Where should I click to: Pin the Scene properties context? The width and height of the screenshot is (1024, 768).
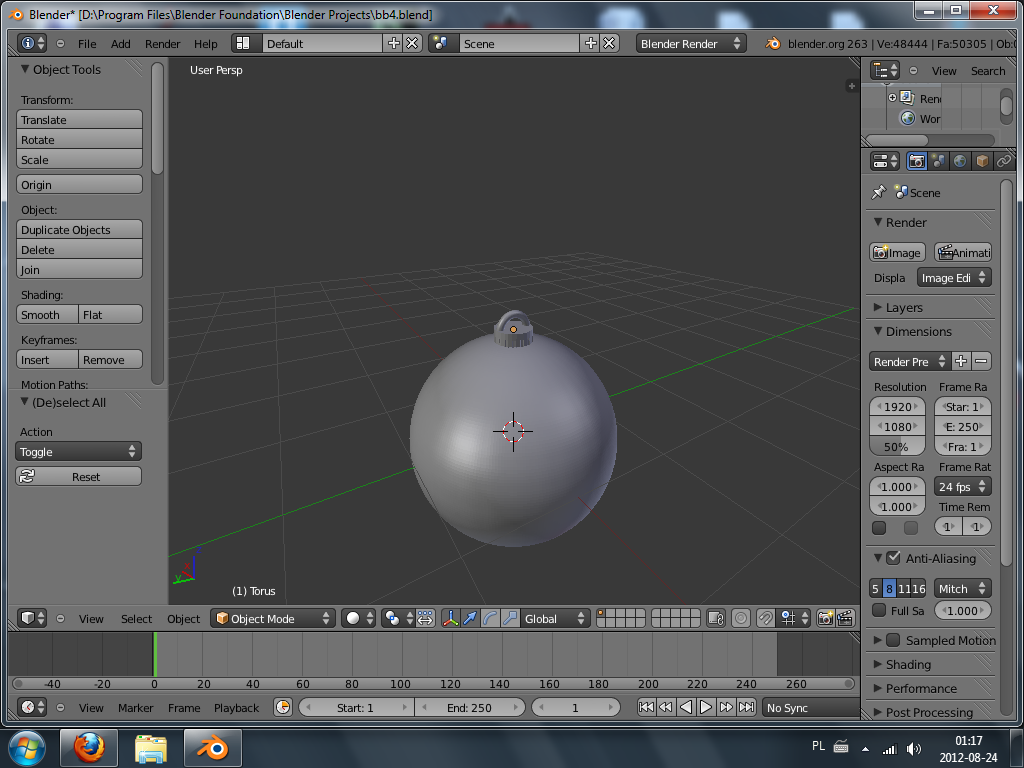tap(879, 192)
